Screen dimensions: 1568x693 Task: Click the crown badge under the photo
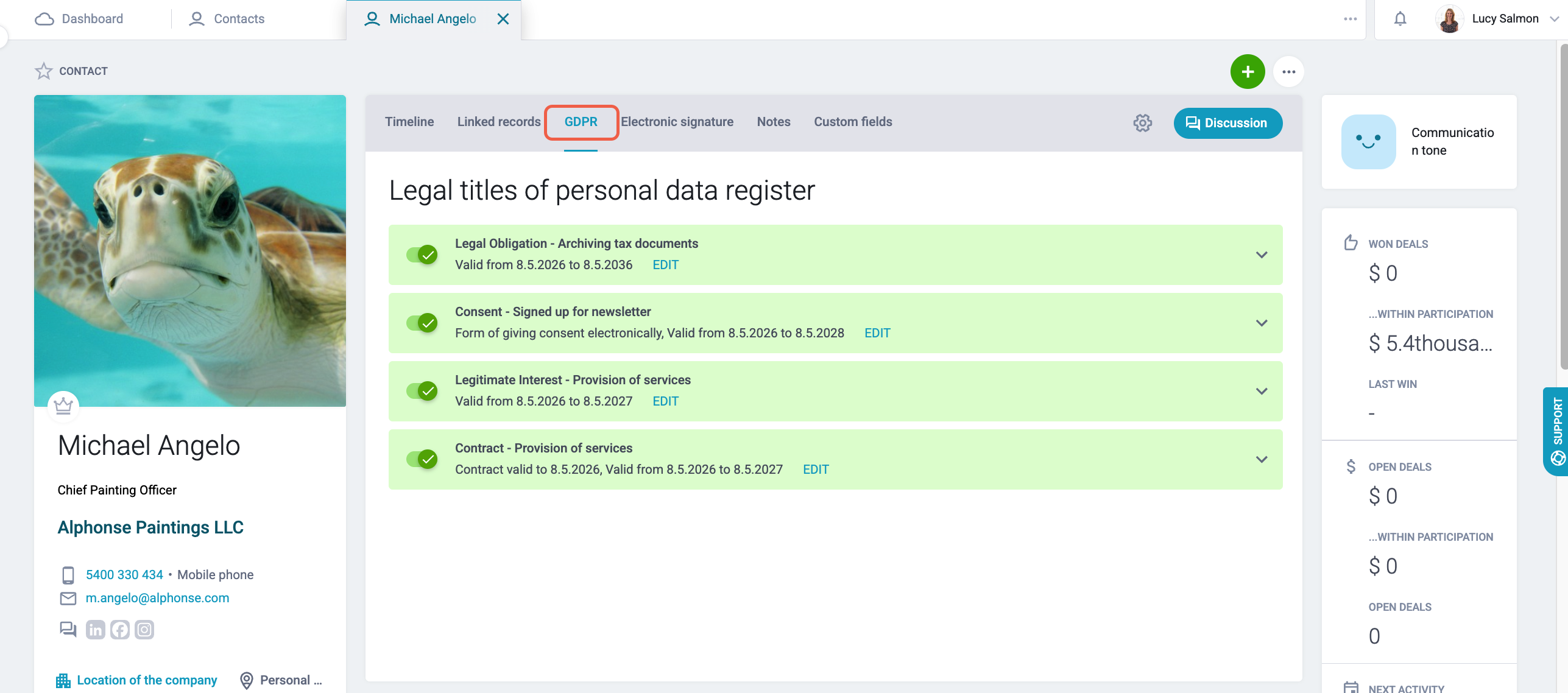click(x=63, y=406)
